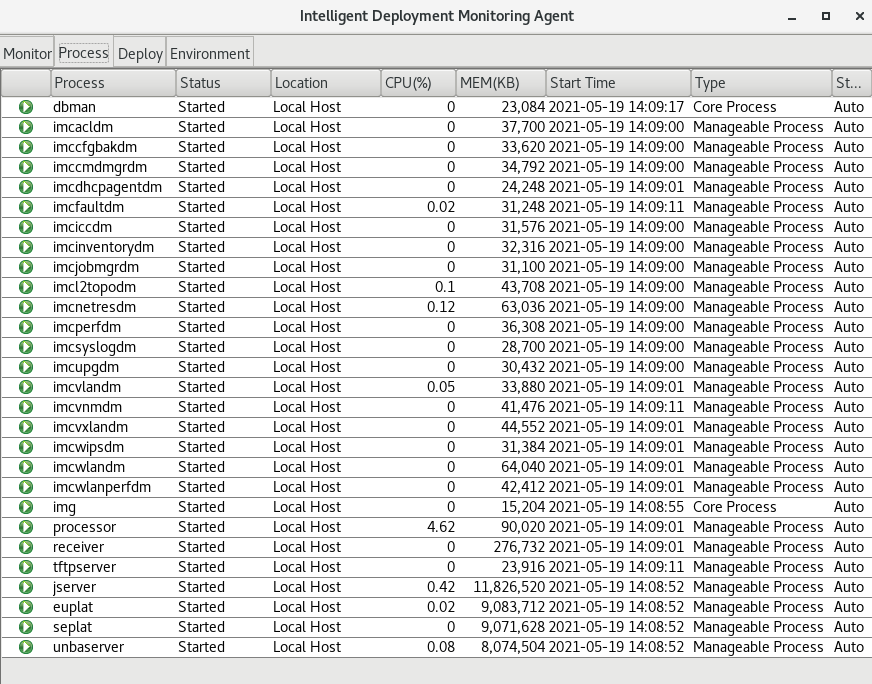This screenshot has height=684, width=872.
Task: Click the truncated St... column header
Action: [x=851, y=83]
